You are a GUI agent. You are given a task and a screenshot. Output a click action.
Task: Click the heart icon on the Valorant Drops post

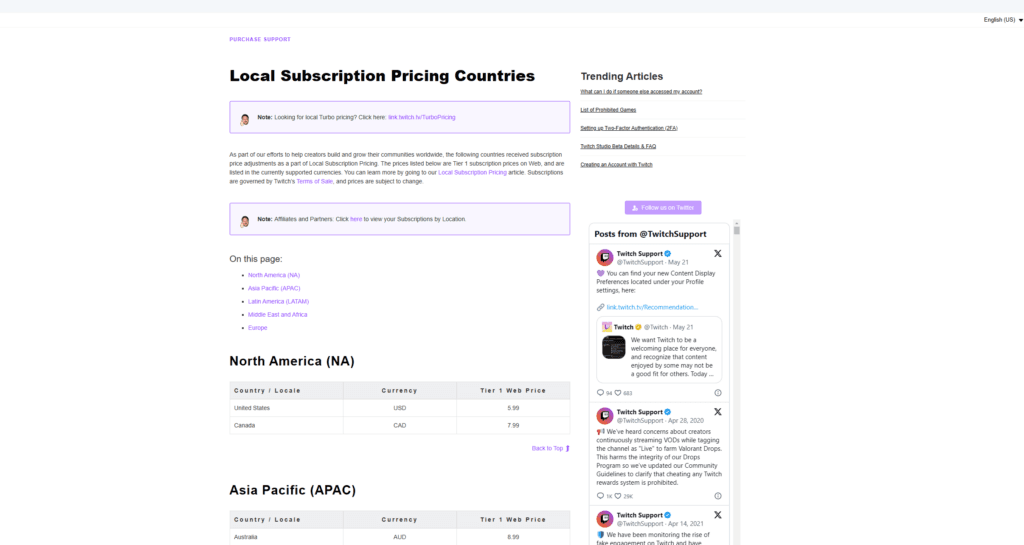(x=618, y=496)
